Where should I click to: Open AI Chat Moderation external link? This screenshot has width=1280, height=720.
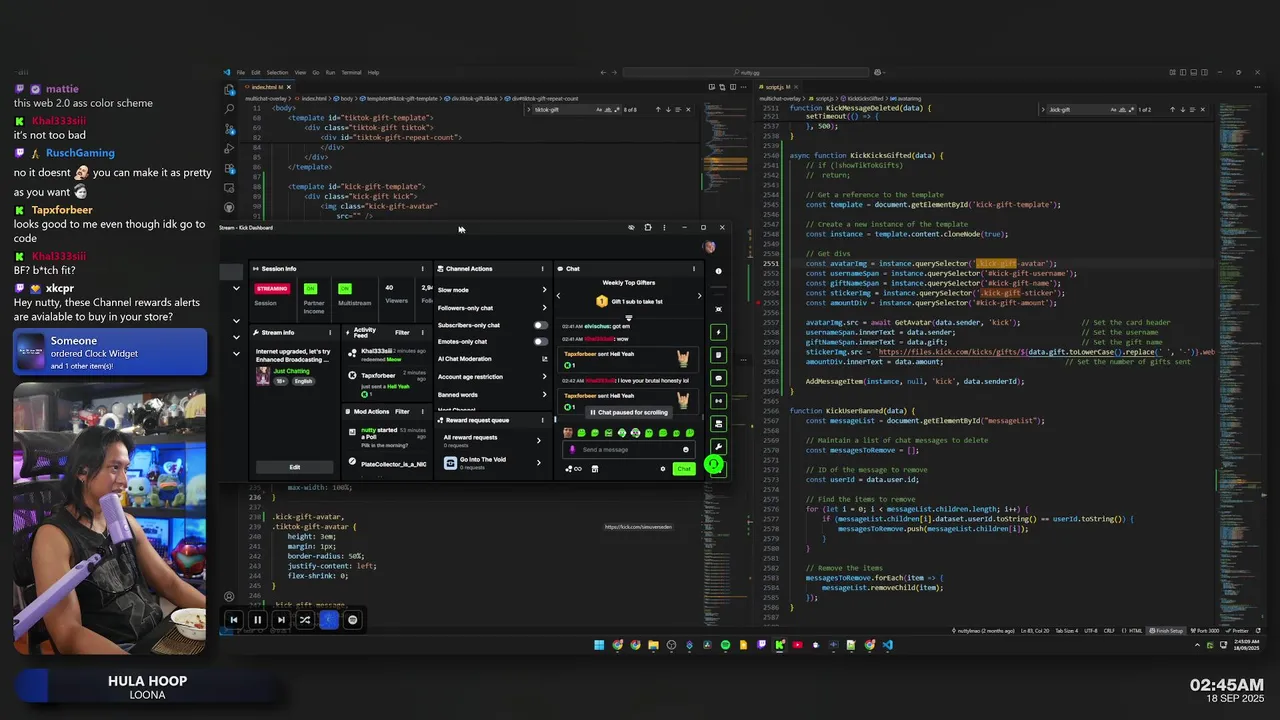[x=544, y=359]
